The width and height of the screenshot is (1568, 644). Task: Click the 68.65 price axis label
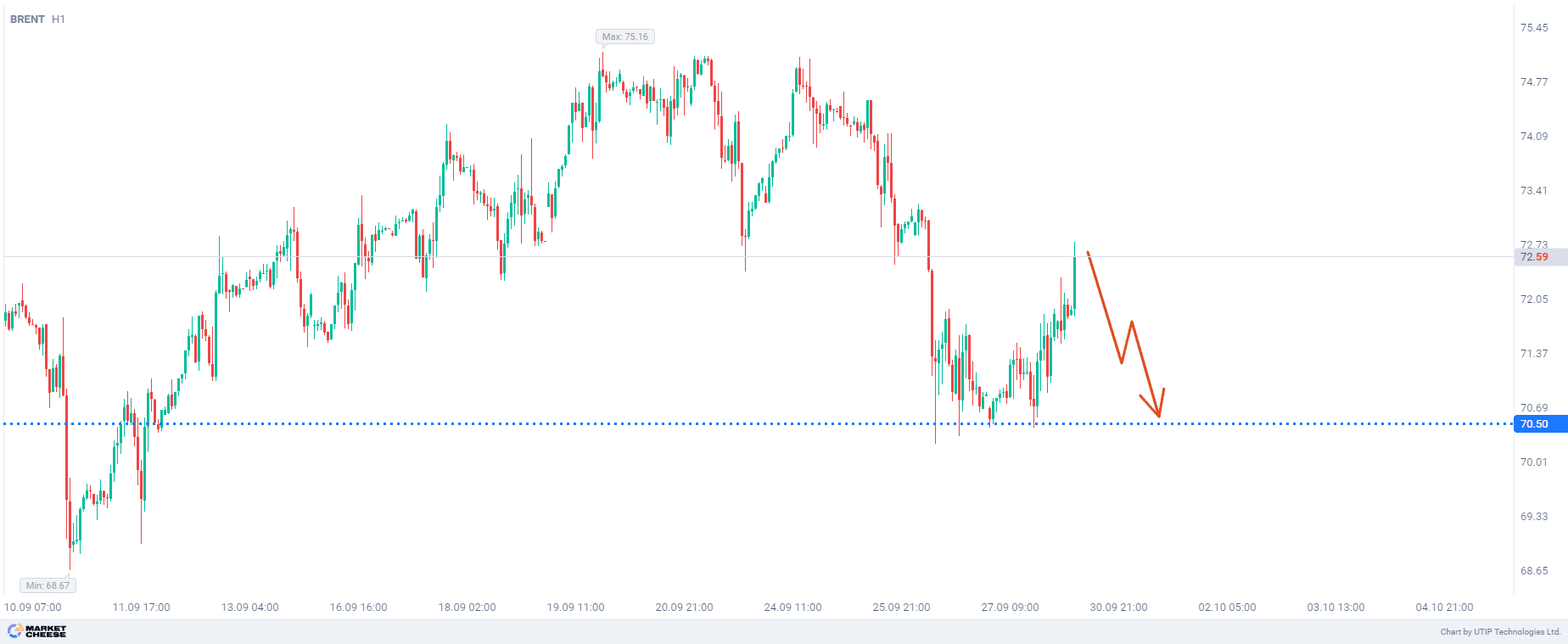tap(1533, 571)
